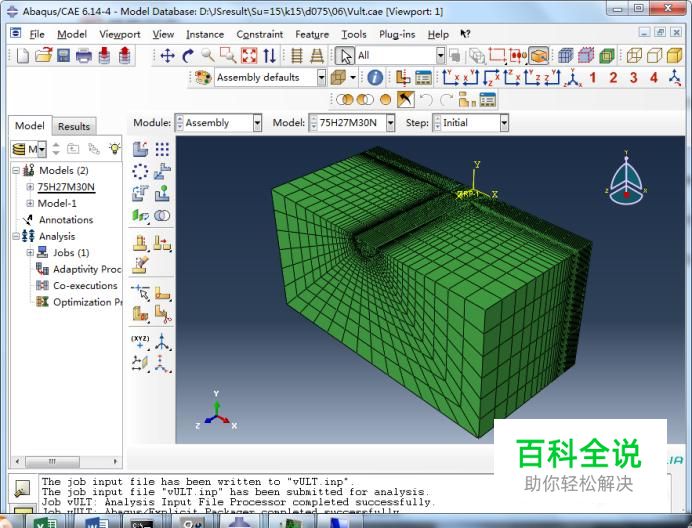The height and width of the screenshot is (528, 692).
Task: Click the Print icon
Action: pos(83,56)
